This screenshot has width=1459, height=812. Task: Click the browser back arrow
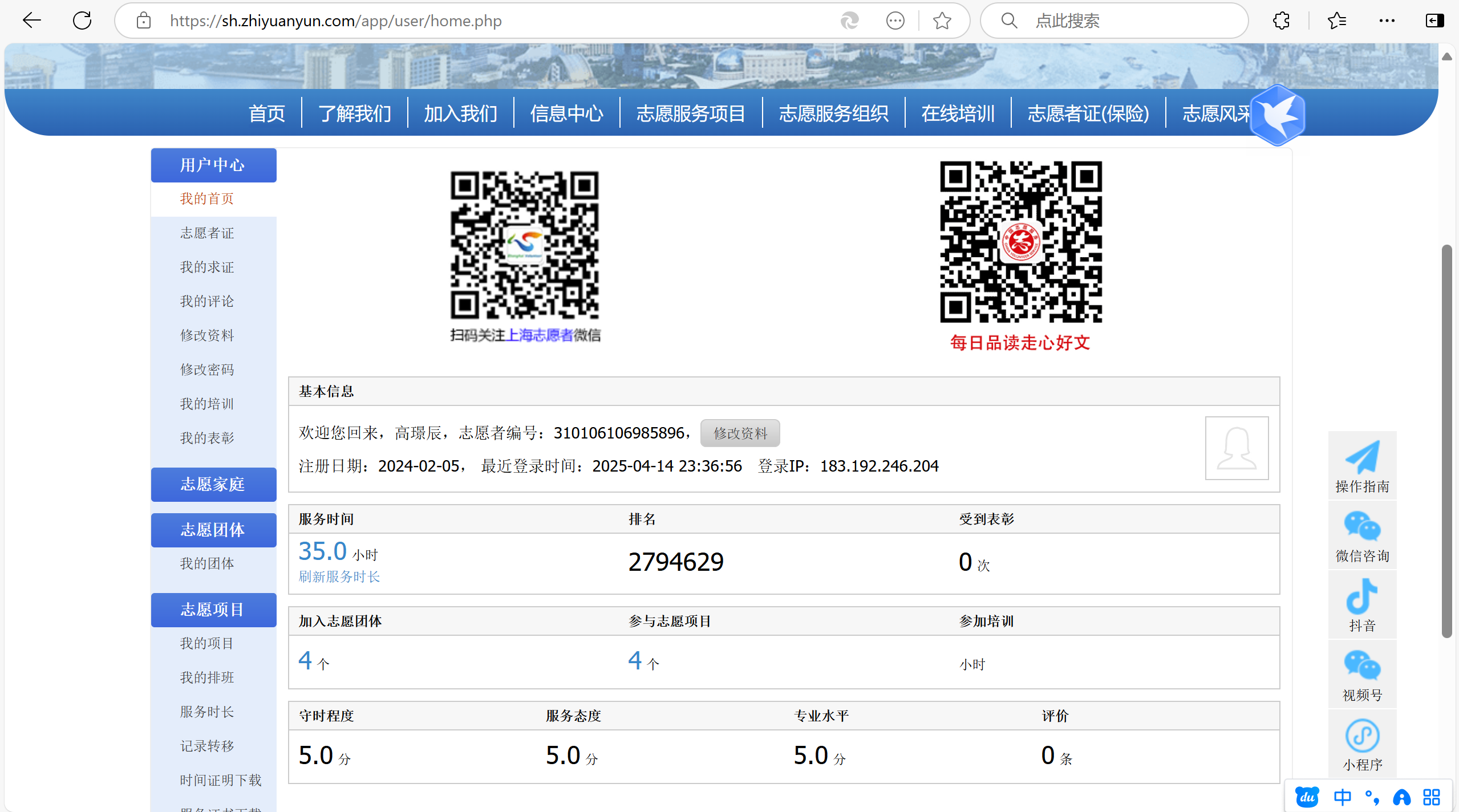tap(32, 21)
